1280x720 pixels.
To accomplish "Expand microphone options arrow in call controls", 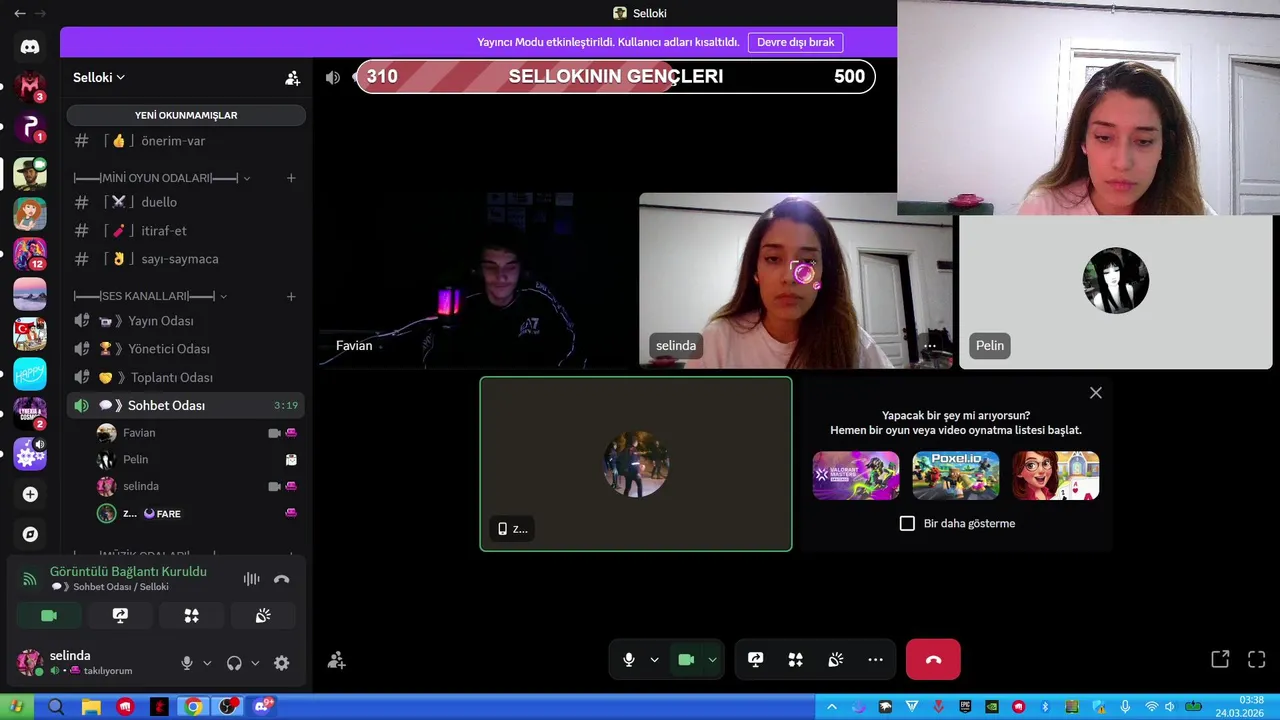I will 654,660.
